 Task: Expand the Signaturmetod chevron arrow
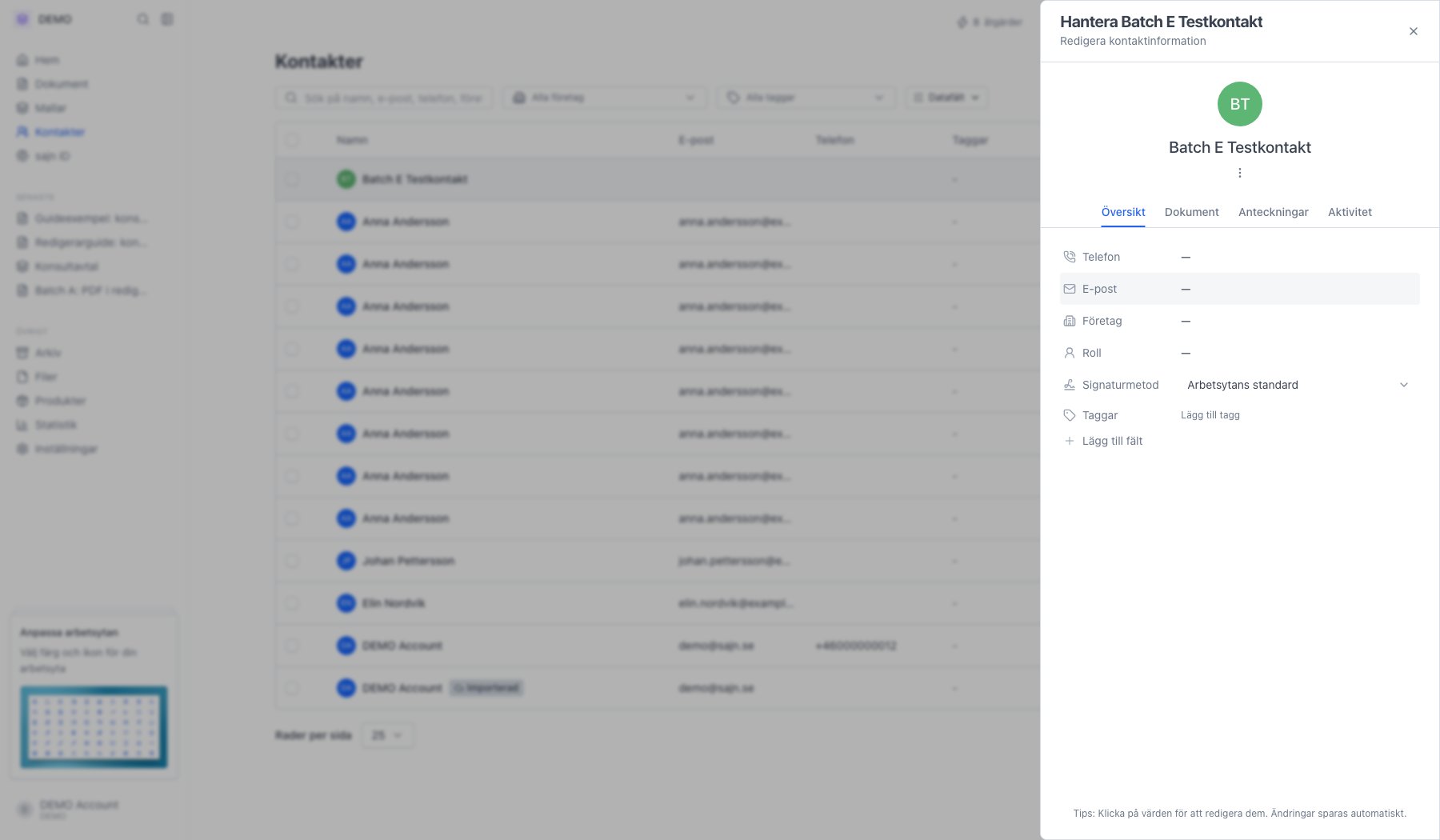[x=1403, y=385]
